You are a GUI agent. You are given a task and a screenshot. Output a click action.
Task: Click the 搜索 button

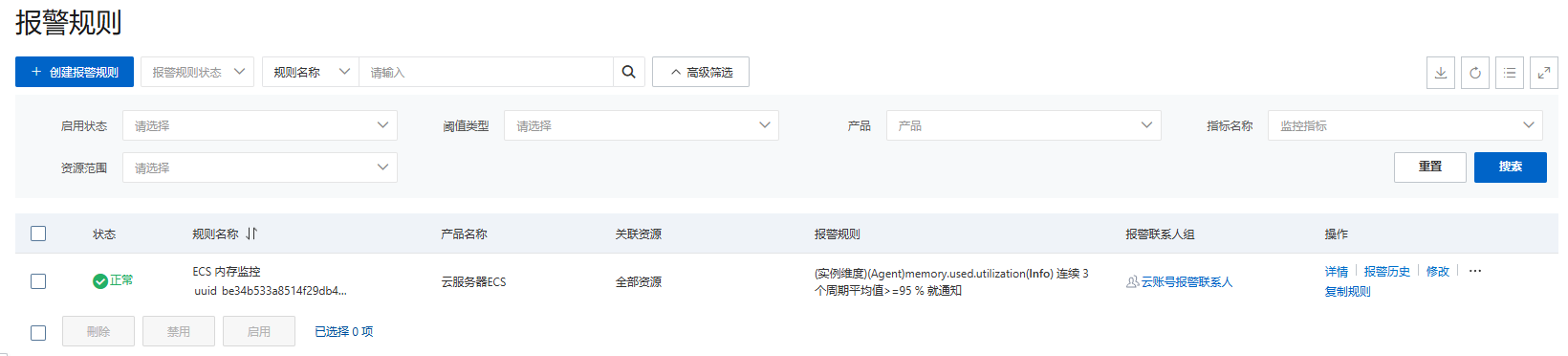[1511, 167]
